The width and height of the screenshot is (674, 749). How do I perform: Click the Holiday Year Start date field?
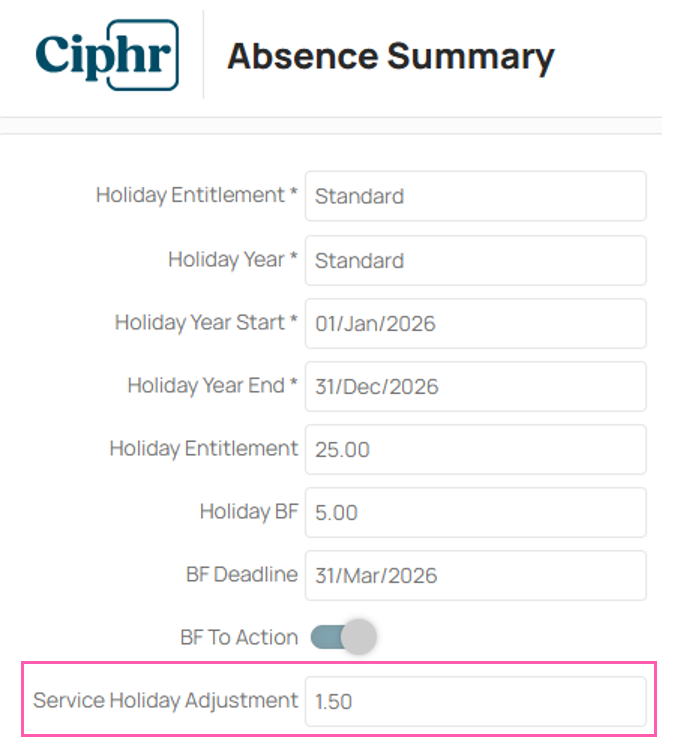[x=476, y=323]
